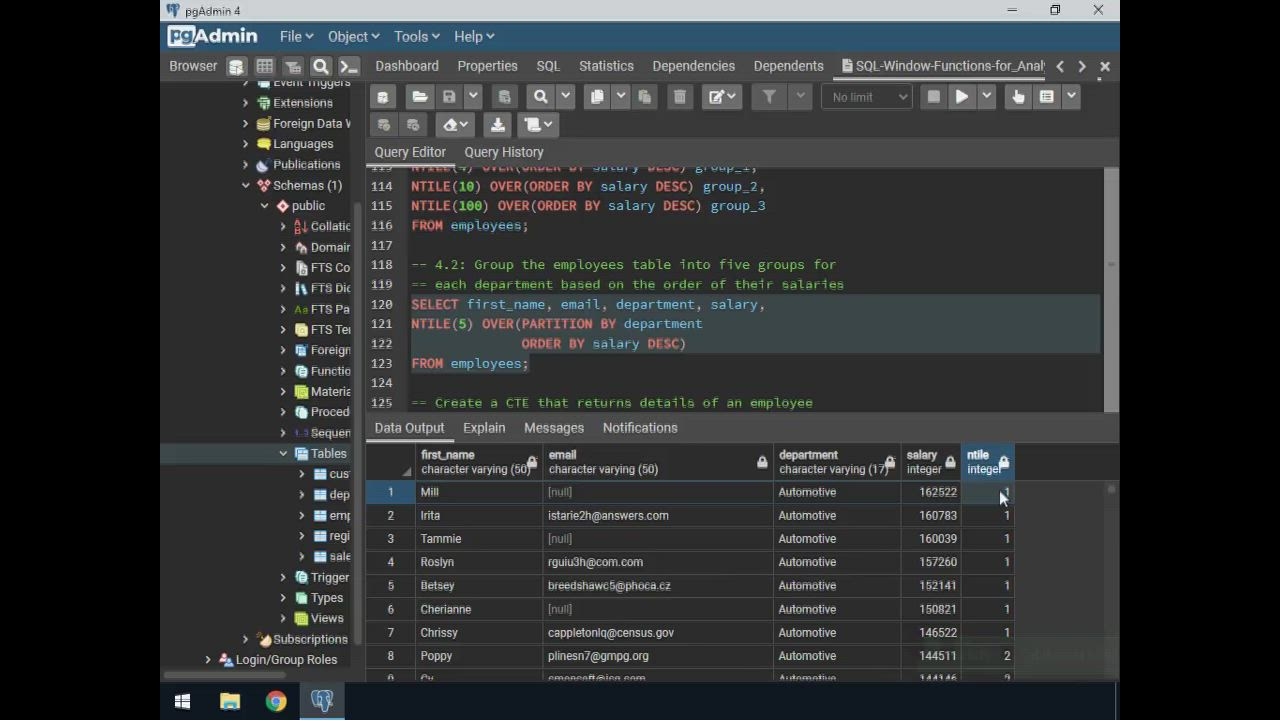The width and height of the screenshot is (1280, 720).
Task: Open Google Chrome from the taskbar
Action: tap(276, 701)
